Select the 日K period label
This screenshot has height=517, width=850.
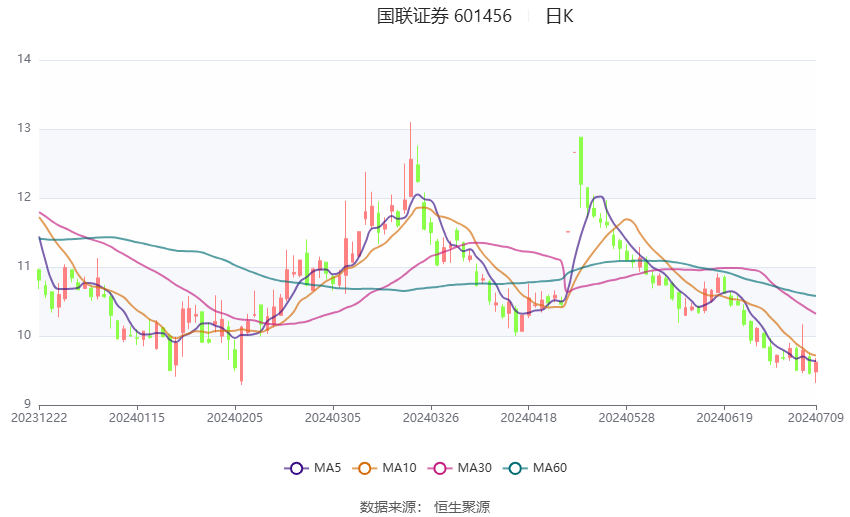[559, 16]
